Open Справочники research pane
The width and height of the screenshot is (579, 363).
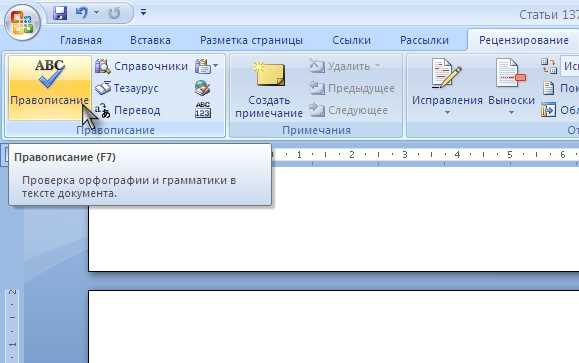tap(141, 66)
